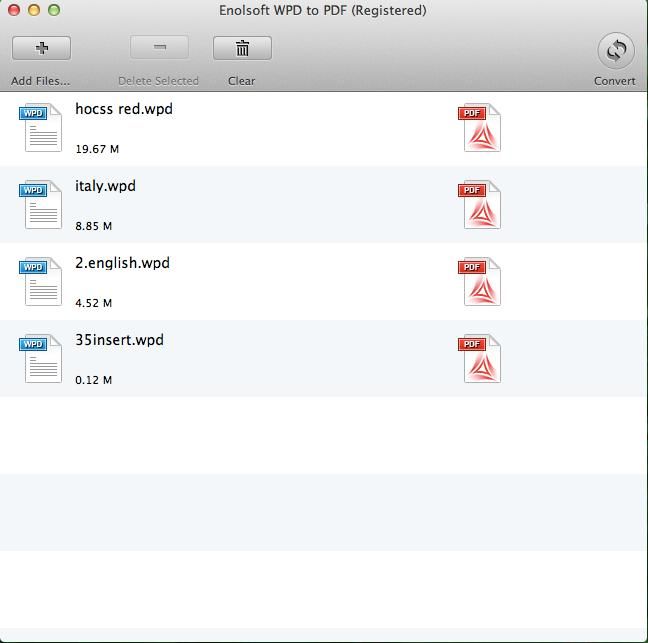Click the Clear label

242,81
